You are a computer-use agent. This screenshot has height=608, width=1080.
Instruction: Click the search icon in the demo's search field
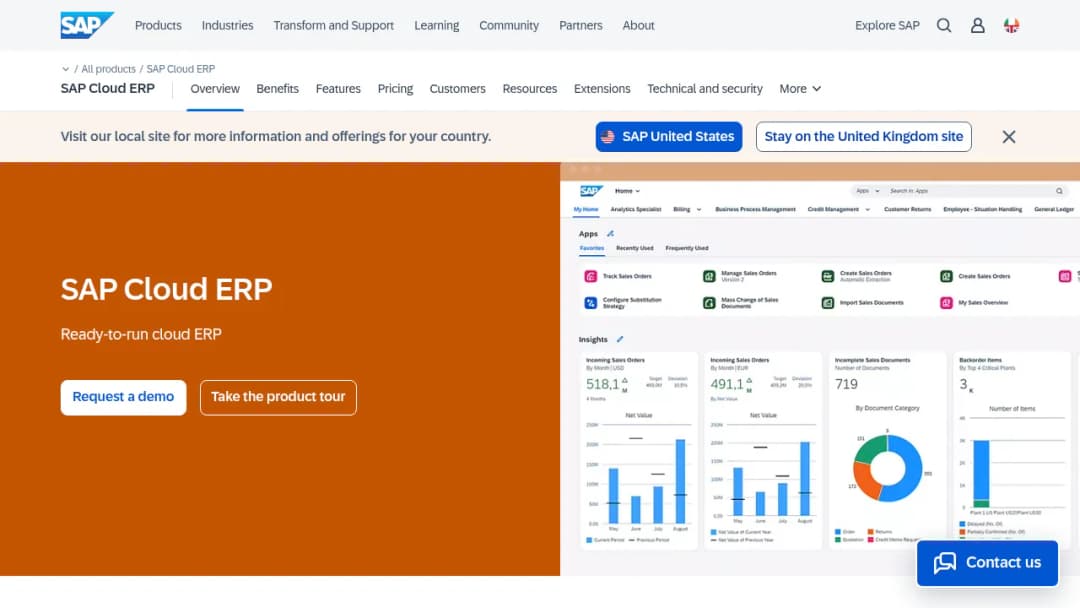pos(1059,191)
